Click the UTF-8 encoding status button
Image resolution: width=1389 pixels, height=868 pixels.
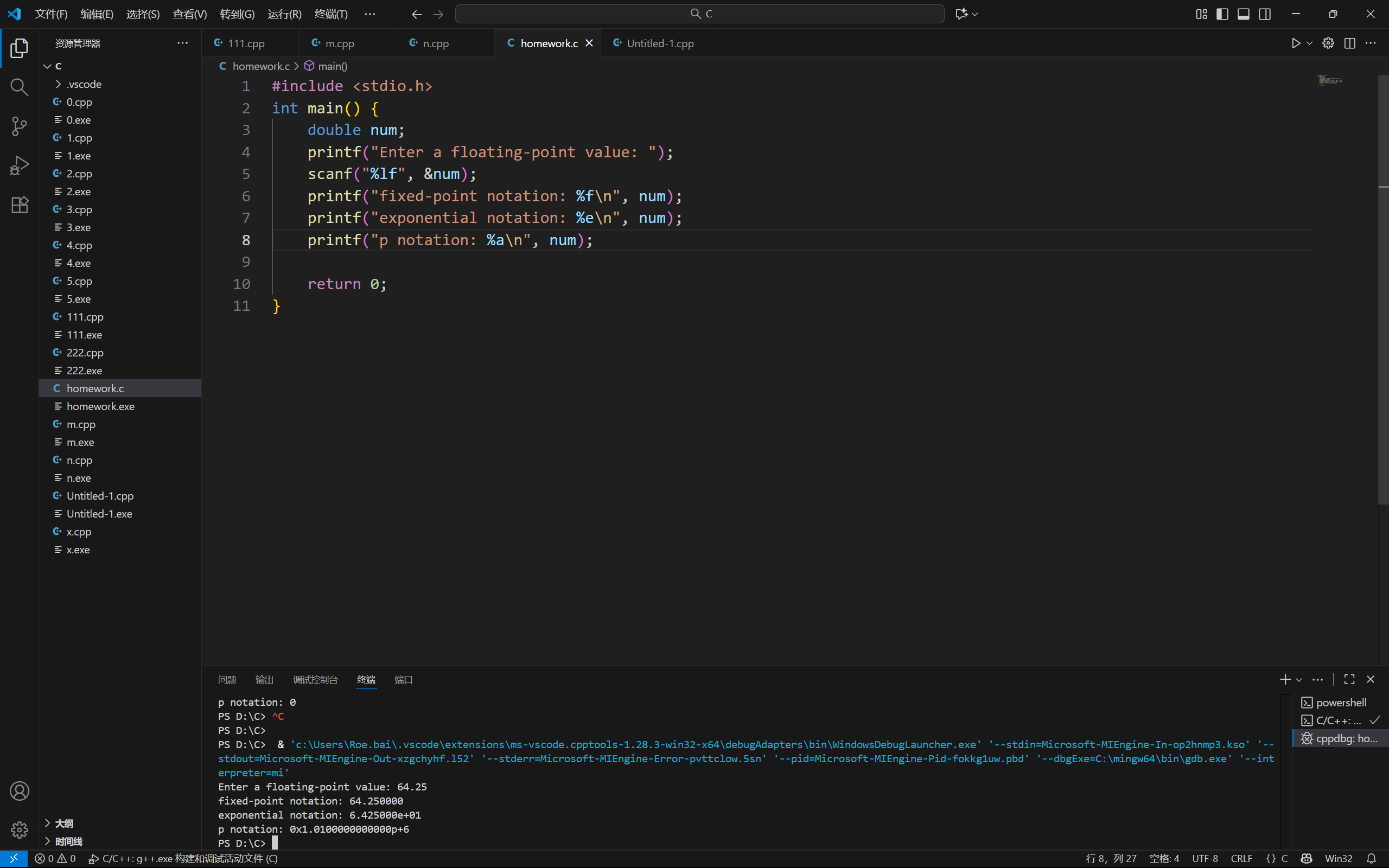coord(1205,858)
